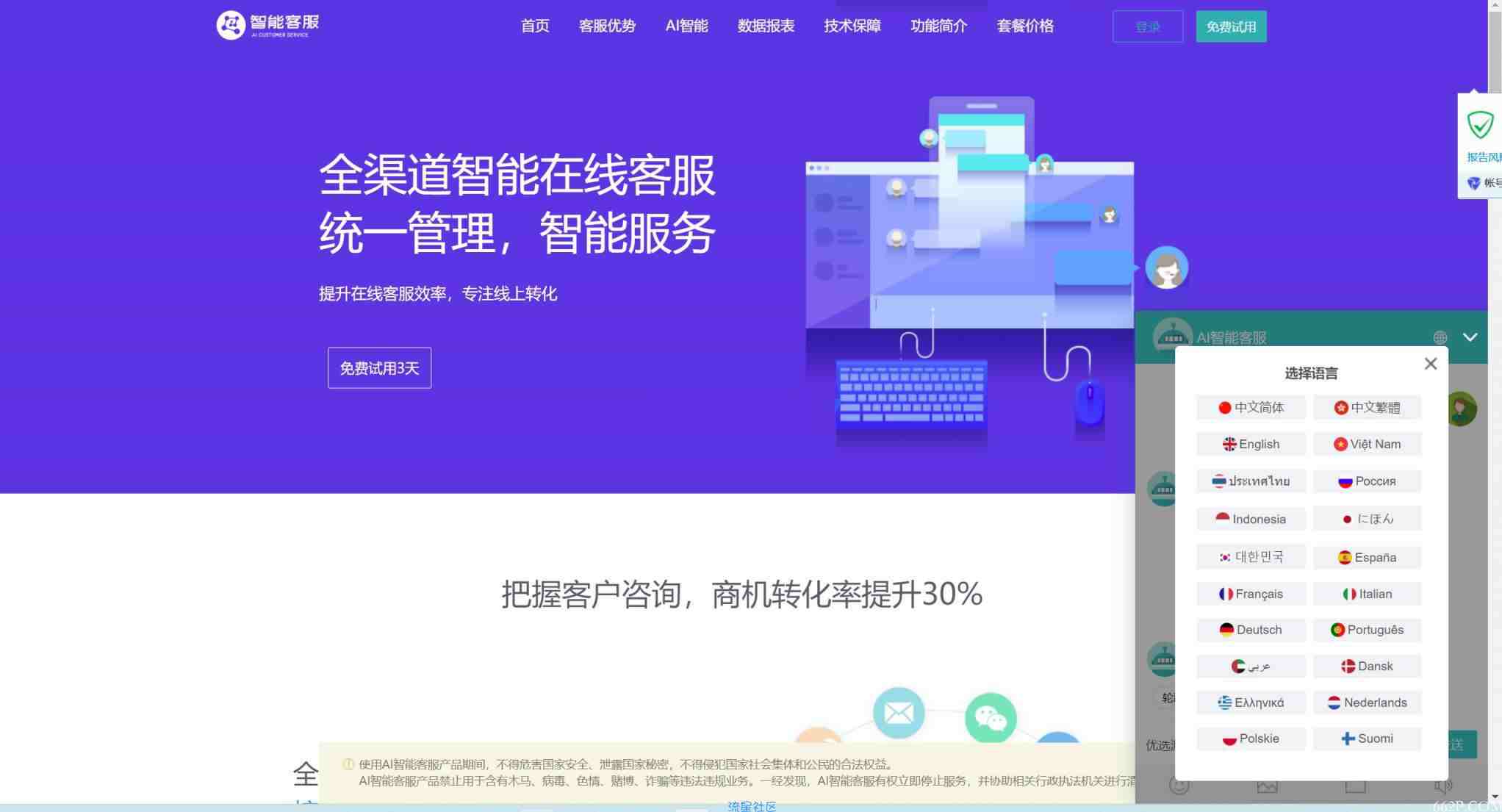
Task: Click the AI智能客服 chat icon
Action: click(x=1172, y=336)
